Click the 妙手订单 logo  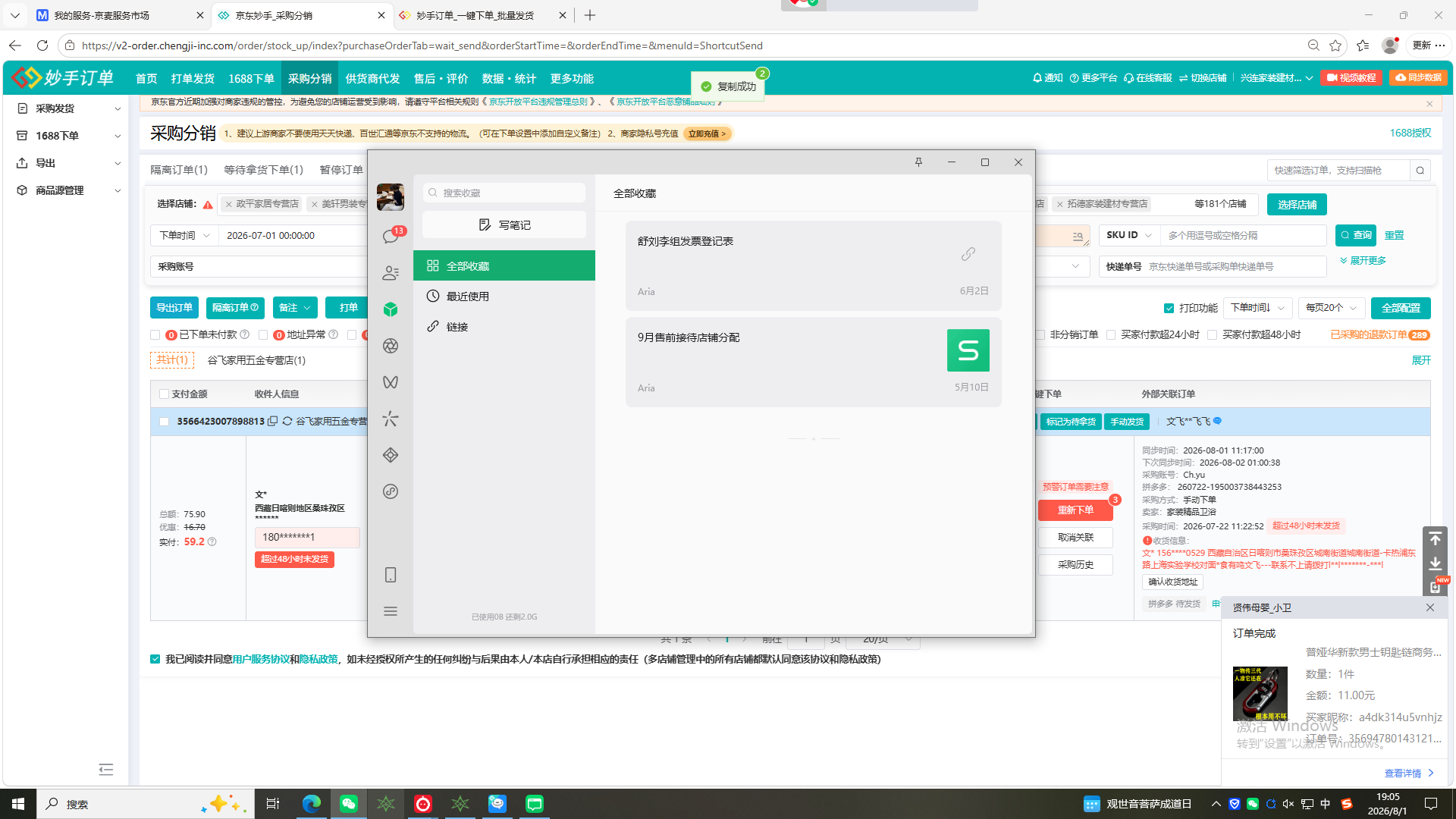64,77
